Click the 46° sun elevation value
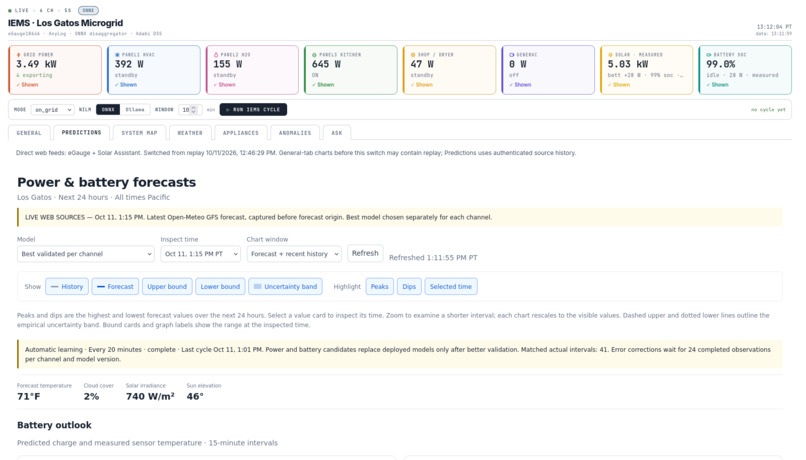 tap(195, 396)
